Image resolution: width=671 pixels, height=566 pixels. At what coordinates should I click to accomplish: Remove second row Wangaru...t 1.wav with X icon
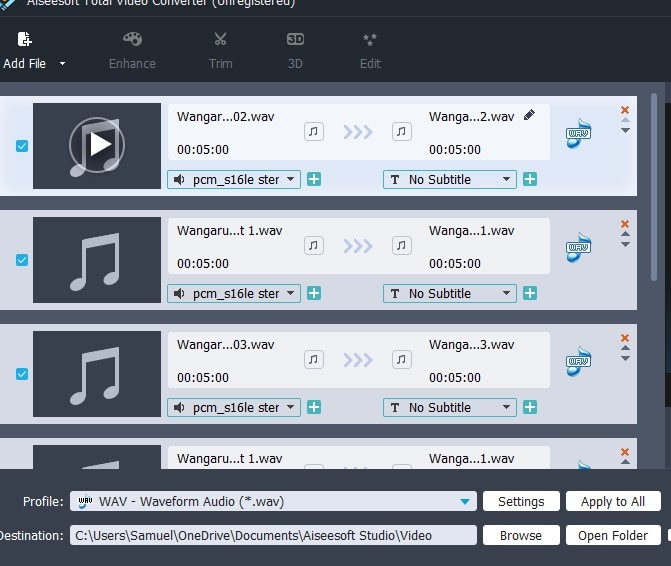coord(625,224)
